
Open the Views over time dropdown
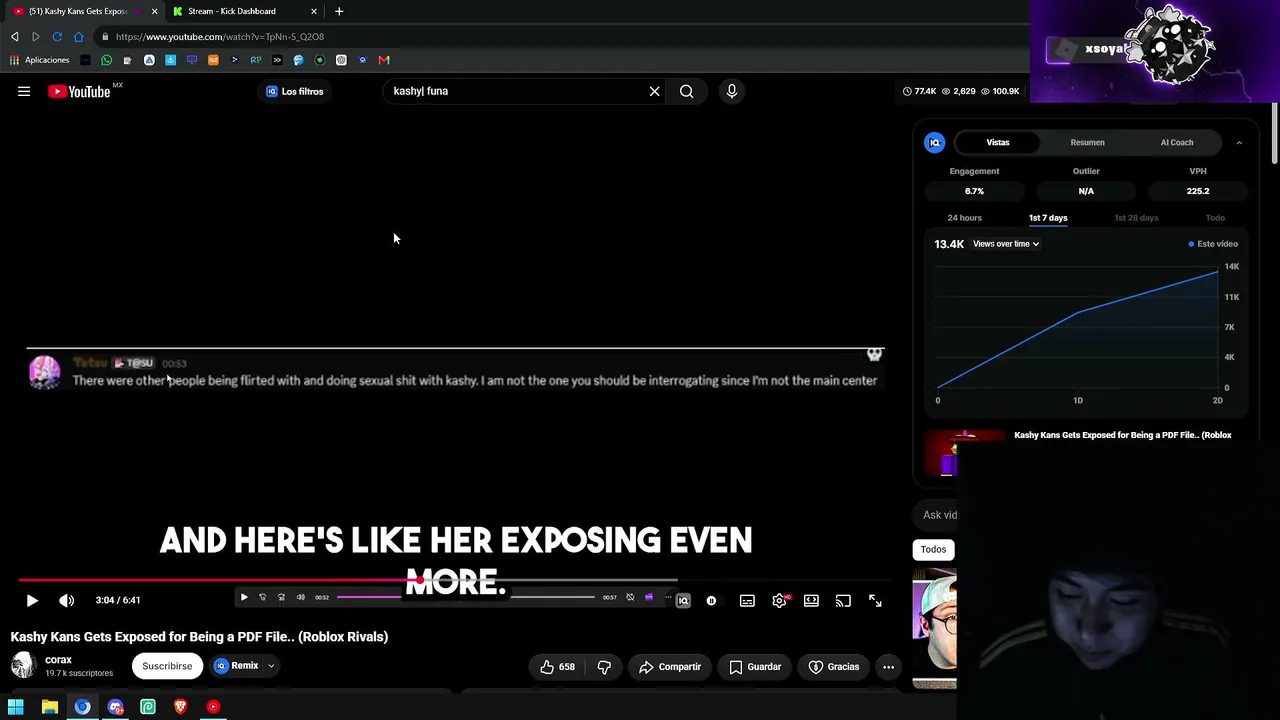(x=1006, y=244)
